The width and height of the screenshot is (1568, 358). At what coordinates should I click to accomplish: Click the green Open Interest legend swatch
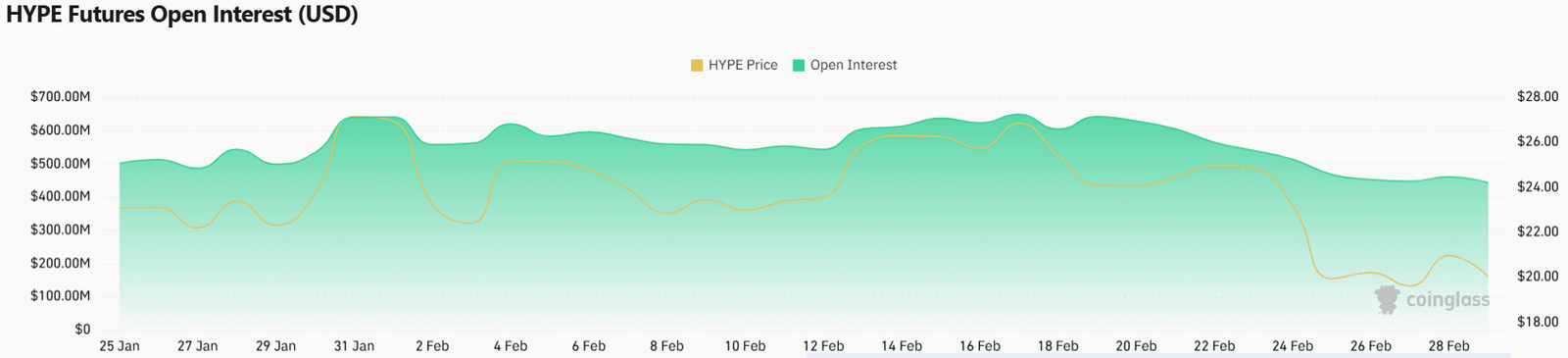pos(799,66)
